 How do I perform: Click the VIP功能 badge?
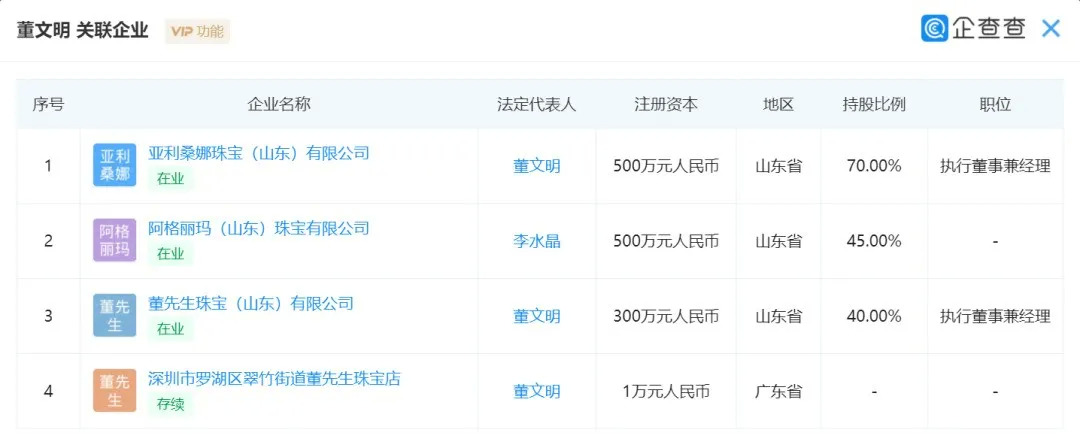[x=197, y=31]
